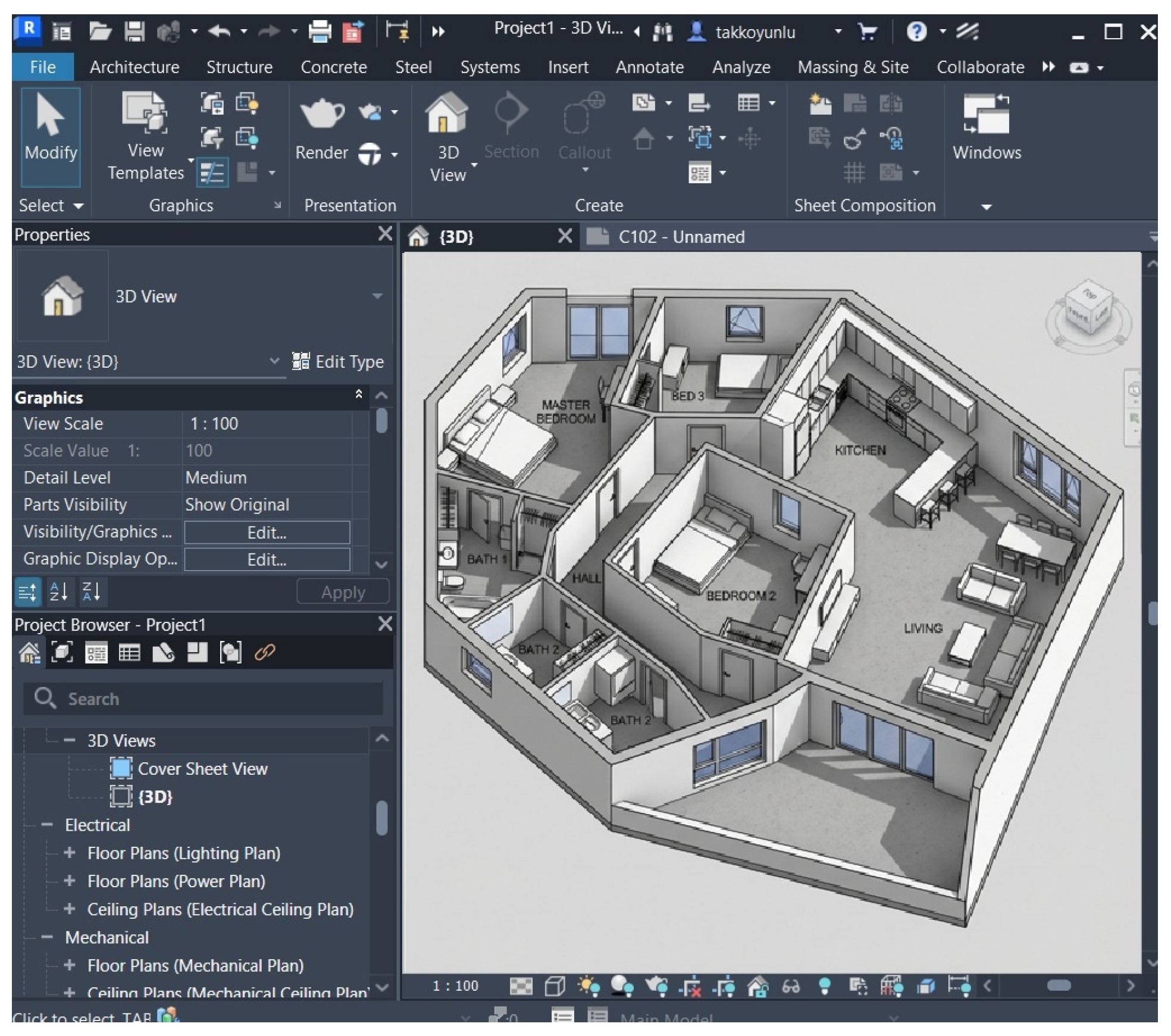Open the Architecture ribbon tab
This screenshot has width=1171, height=1036.
coord(134,67)
